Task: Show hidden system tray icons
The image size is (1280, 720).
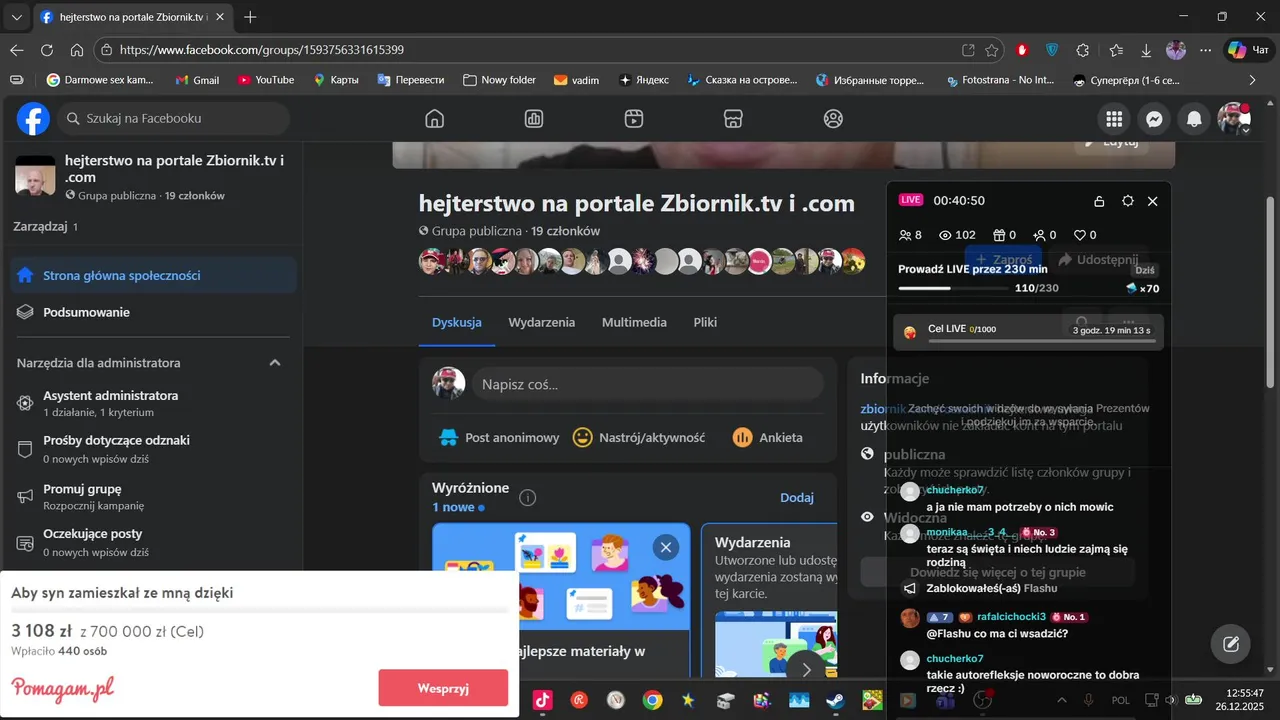Action: 1062,700
